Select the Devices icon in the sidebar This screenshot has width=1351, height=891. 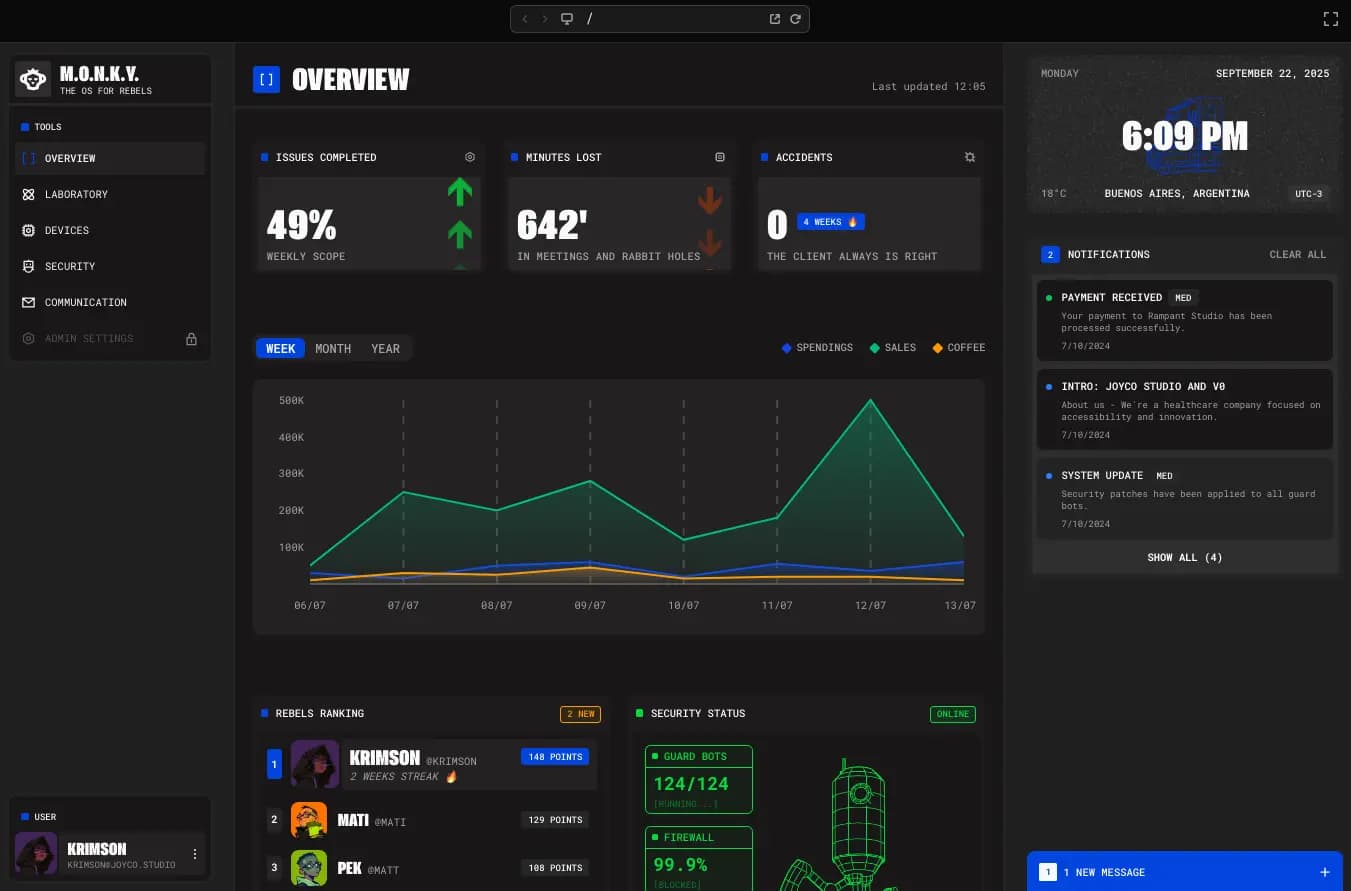pyautogui.click(x=29, y=230)
